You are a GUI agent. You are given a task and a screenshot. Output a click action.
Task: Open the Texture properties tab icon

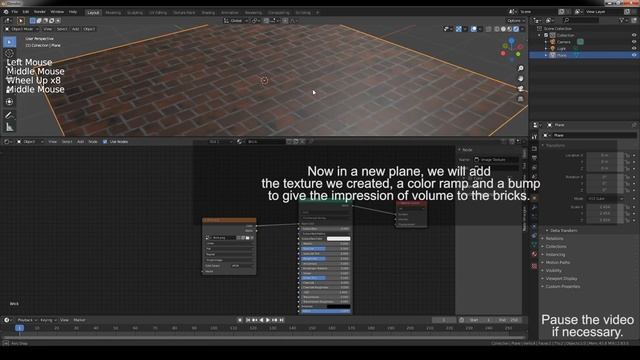click(534, 266)
